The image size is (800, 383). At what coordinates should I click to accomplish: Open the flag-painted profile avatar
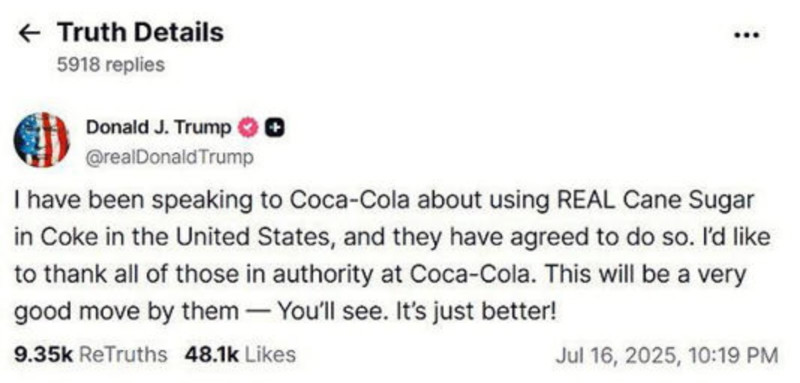[x=42, y=140]
